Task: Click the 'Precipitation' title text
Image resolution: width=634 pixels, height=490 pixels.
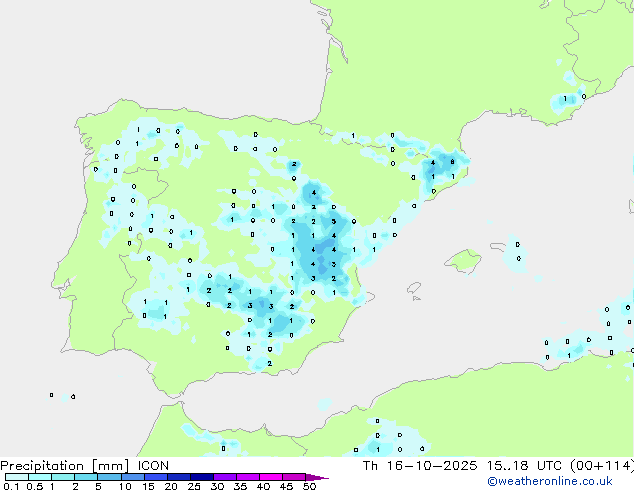Action: [42, 466]
